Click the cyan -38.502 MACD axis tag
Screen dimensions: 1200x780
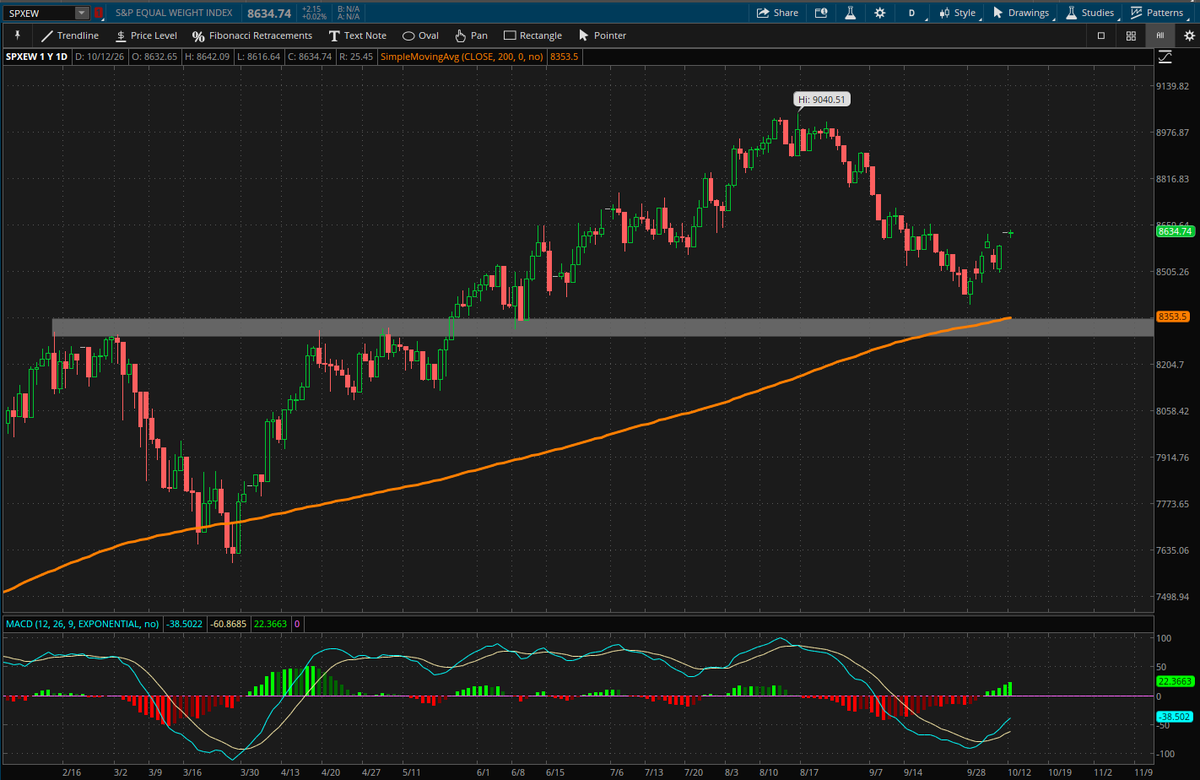[x=1174, y=717]
